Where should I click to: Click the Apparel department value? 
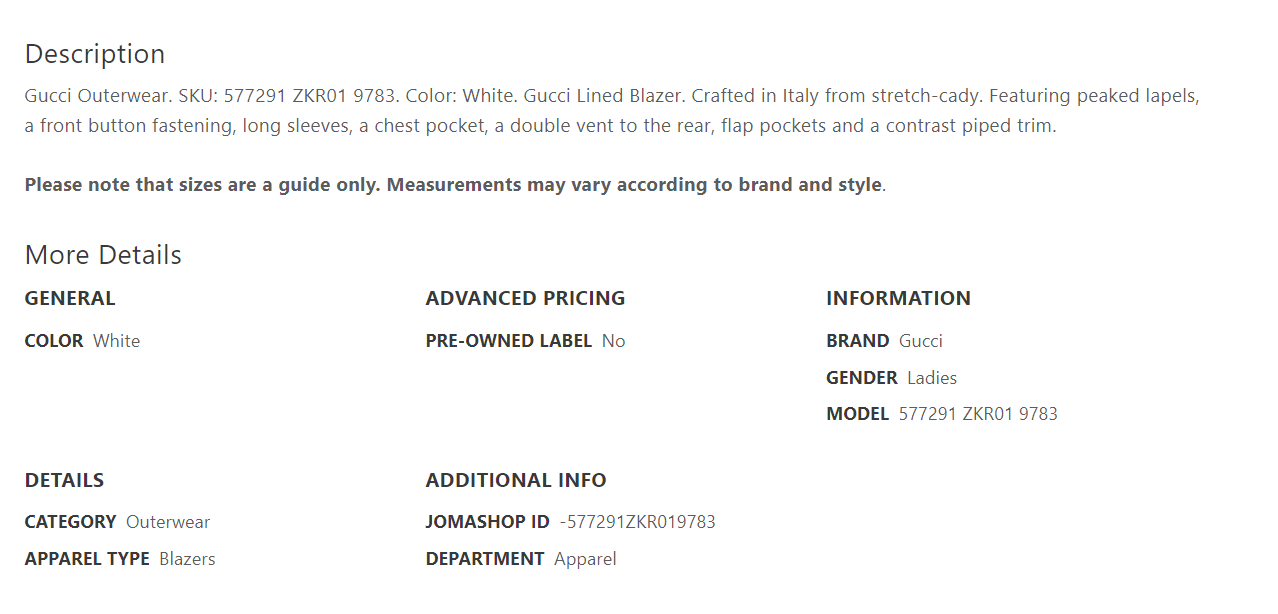click(x=585, y=559)
